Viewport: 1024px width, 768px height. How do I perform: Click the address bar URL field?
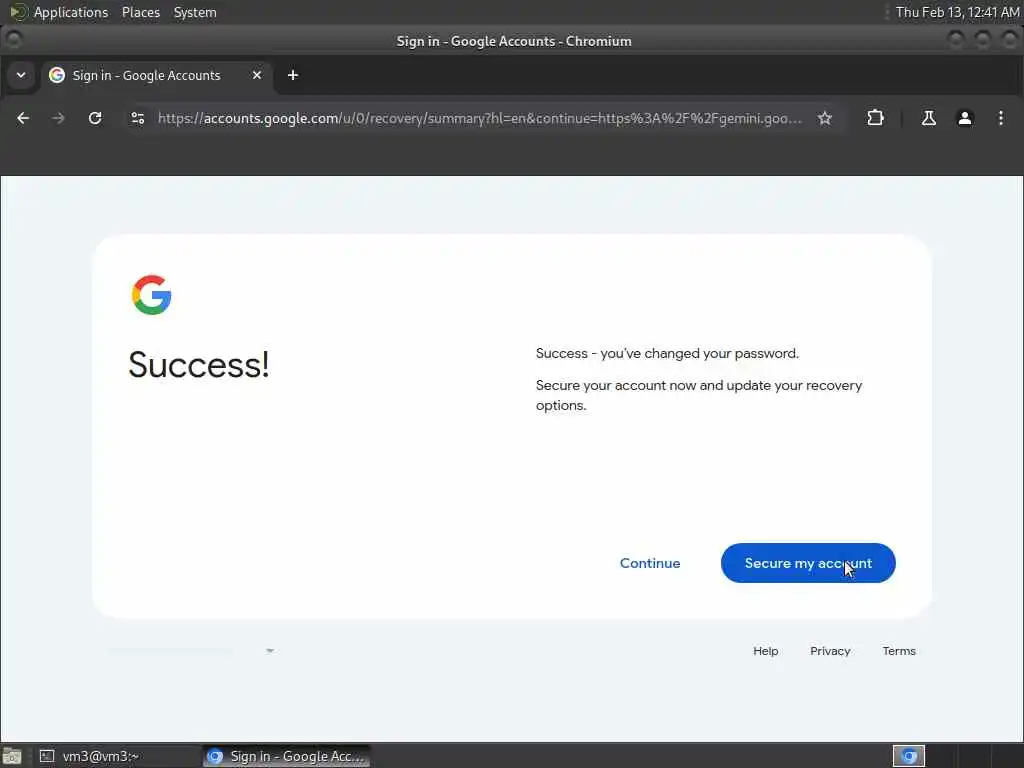point(480,118)
